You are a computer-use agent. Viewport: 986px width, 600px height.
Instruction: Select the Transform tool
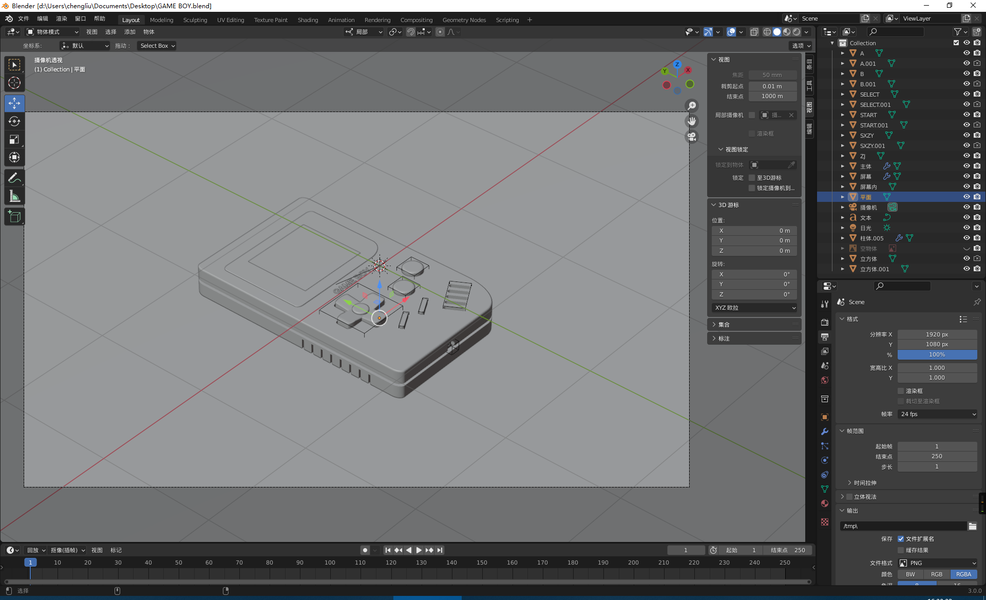14,158
